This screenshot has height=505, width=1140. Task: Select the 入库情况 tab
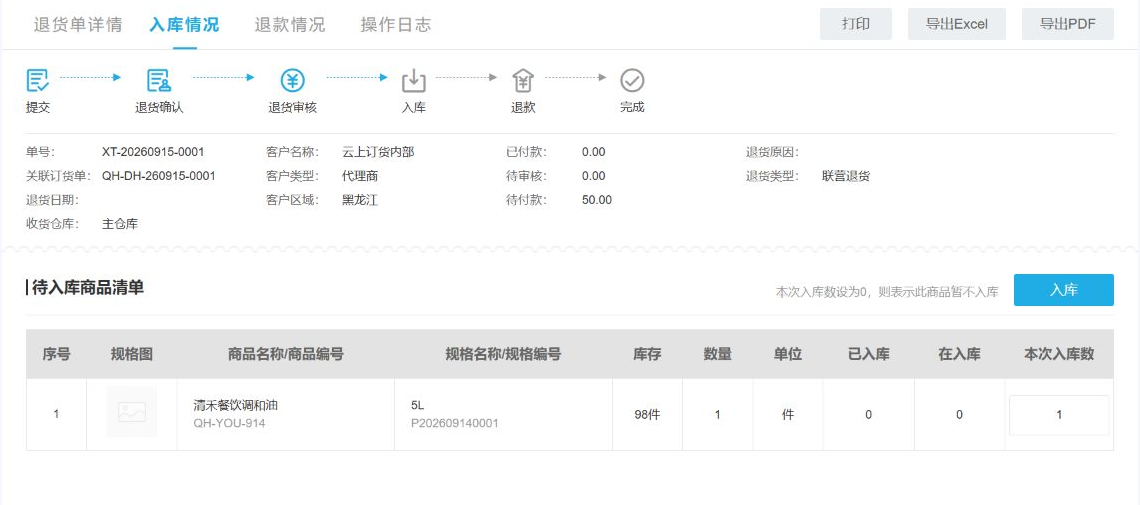[184, 24]
